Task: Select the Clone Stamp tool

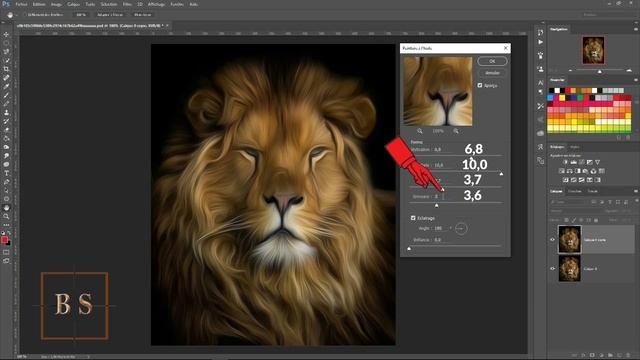Action: pos(6,112)
